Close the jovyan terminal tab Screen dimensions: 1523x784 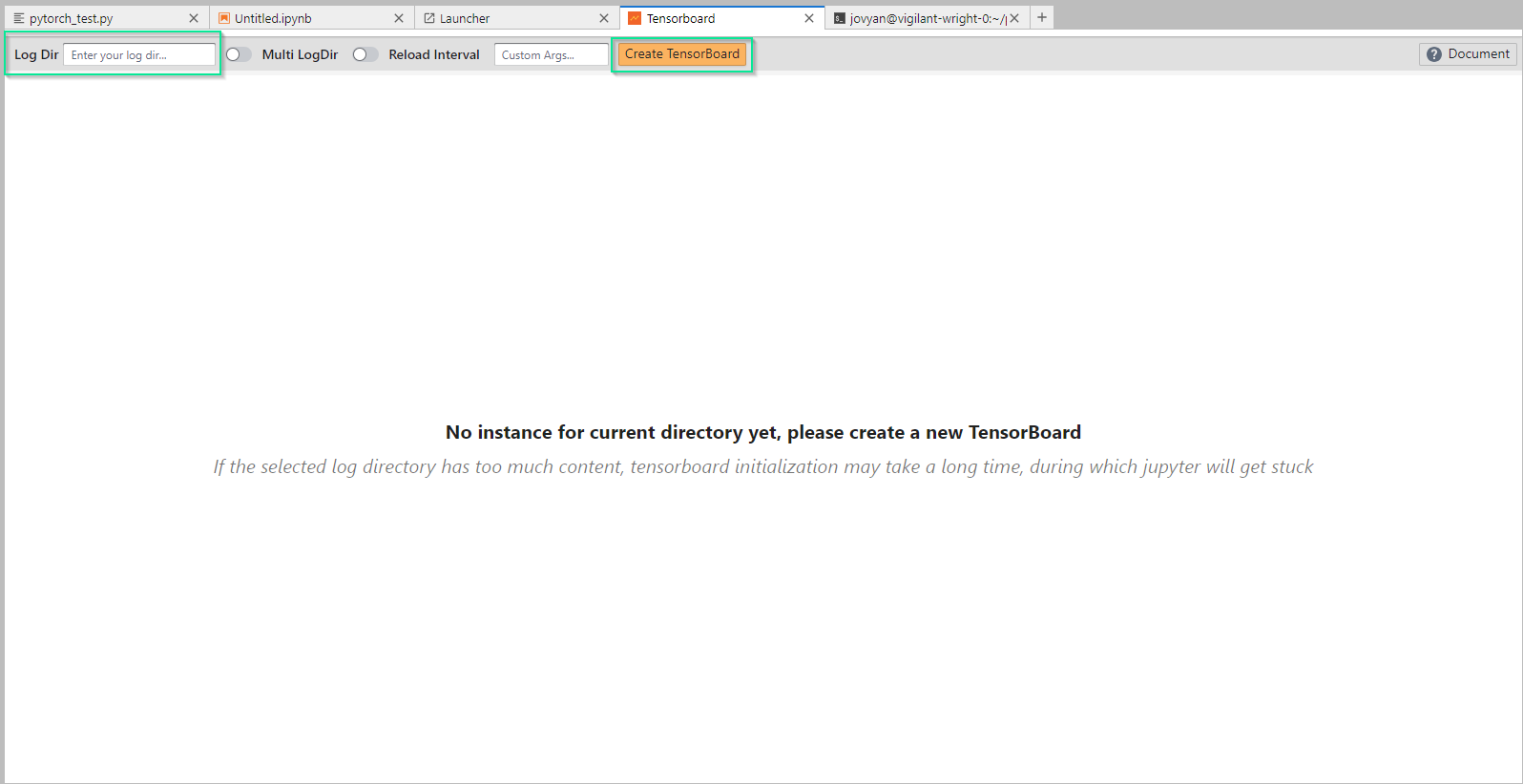point(1014,18)
